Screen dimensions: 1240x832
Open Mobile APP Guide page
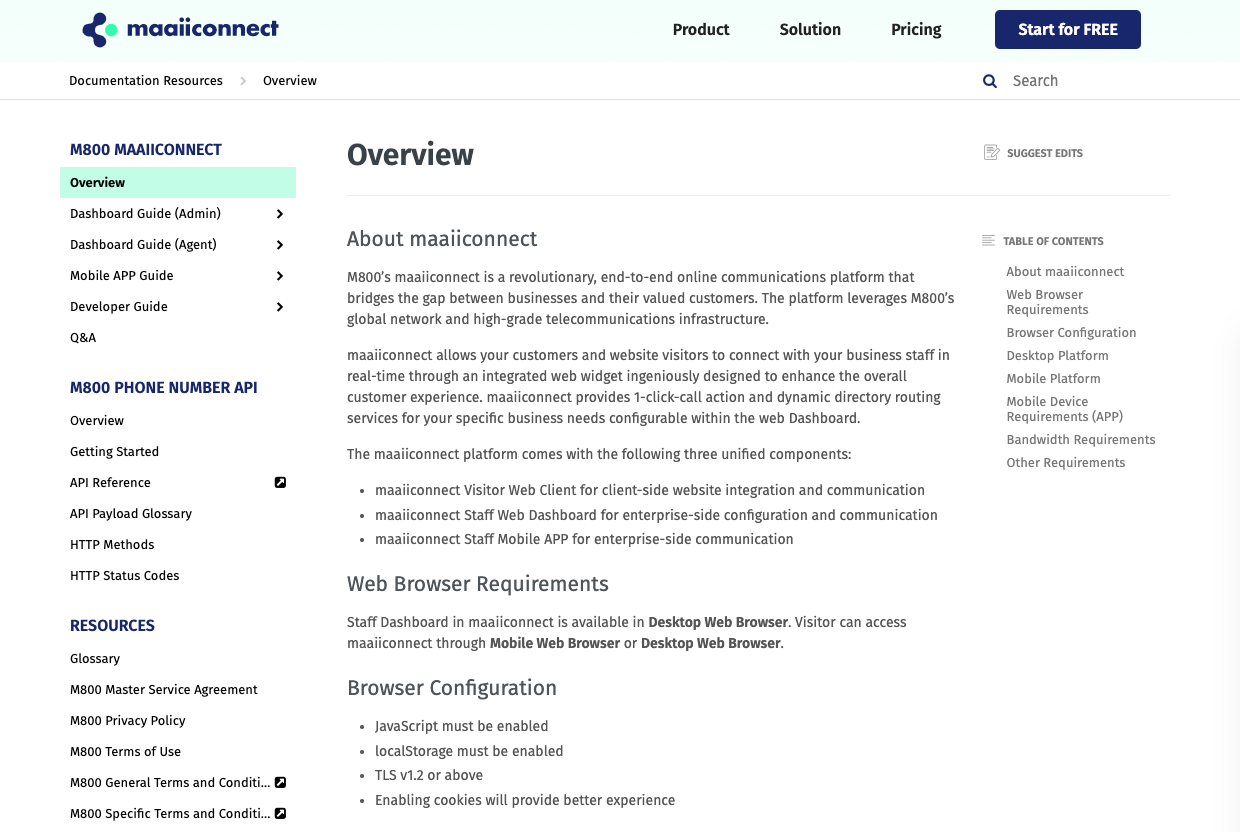coord(122,276)
